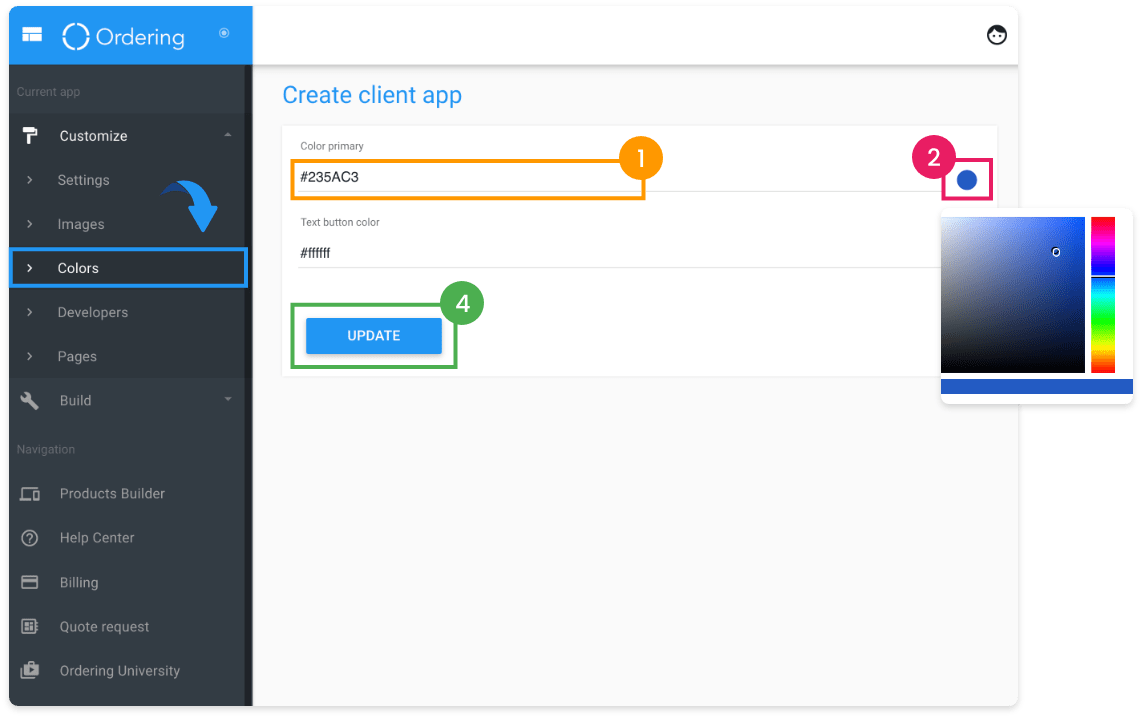Click the Build wrench icon

point(30,401)
